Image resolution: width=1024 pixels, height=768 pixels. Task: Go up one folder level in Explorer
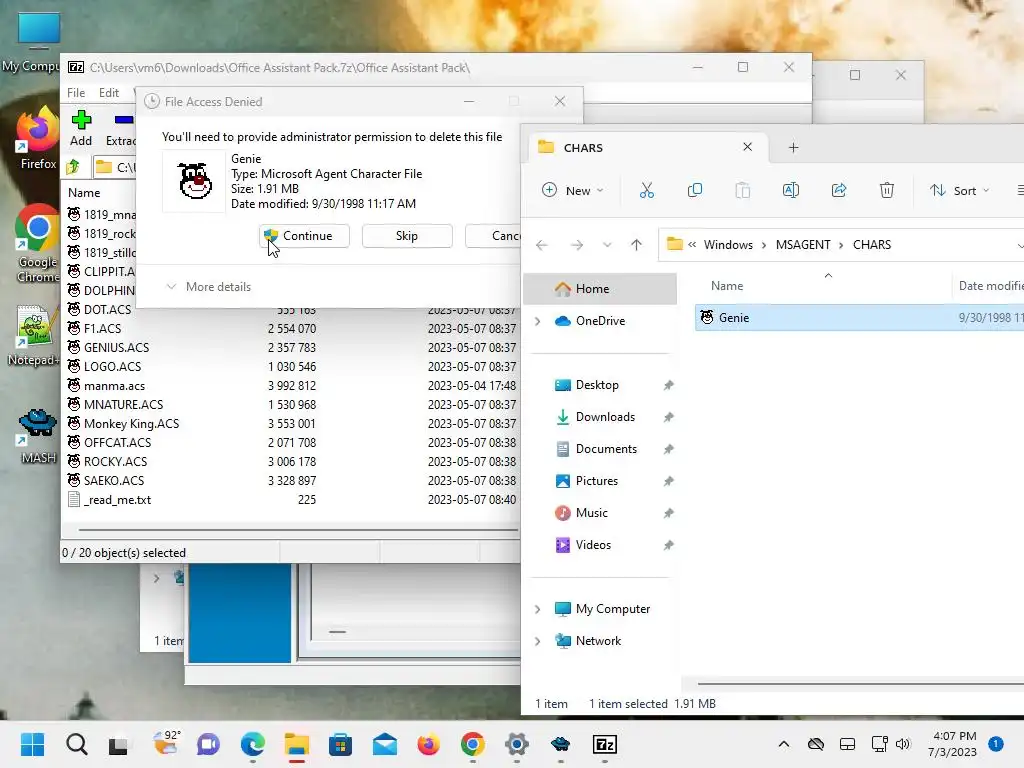pos(636,245)
